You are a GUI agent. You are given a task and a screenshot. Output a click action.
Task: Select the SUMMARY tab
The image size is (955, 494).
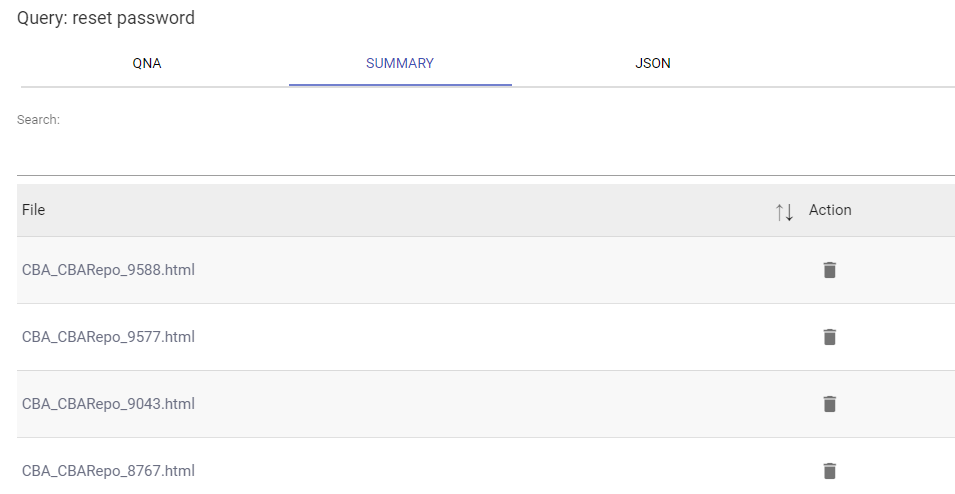(400, 63)
